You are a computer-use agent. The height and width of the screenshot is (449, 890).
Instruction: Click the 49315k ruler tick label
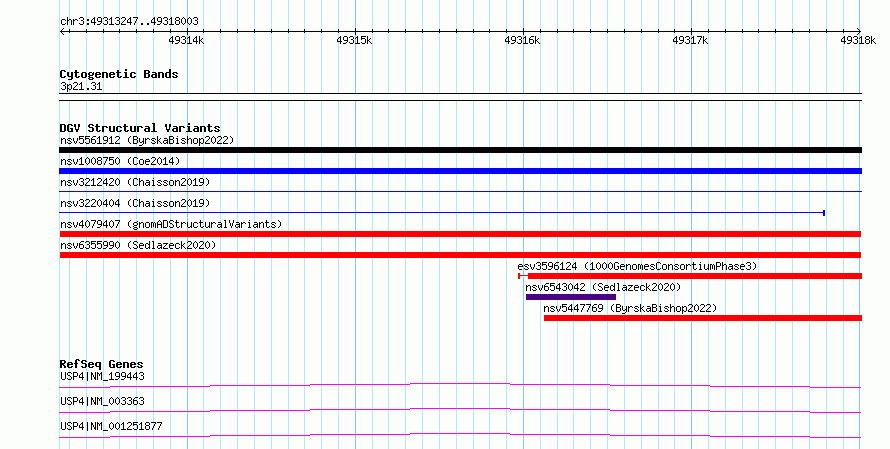pyautogui.click(x=354, y=40)
